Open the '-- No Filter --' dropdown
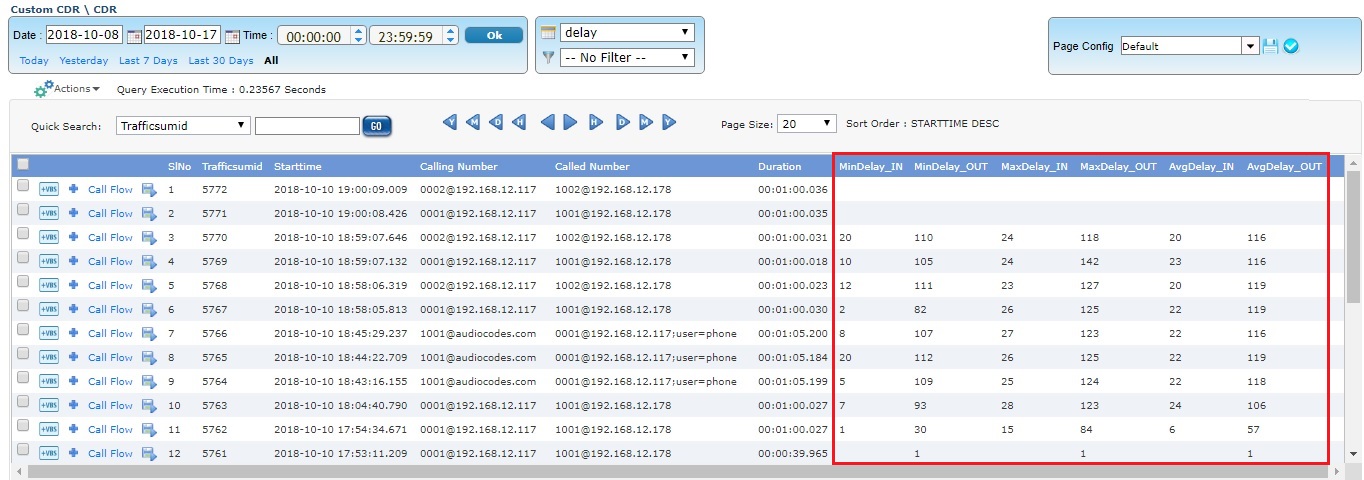Screen dimensions: 1364x480 pyautogui.click(x=627, y=57)
